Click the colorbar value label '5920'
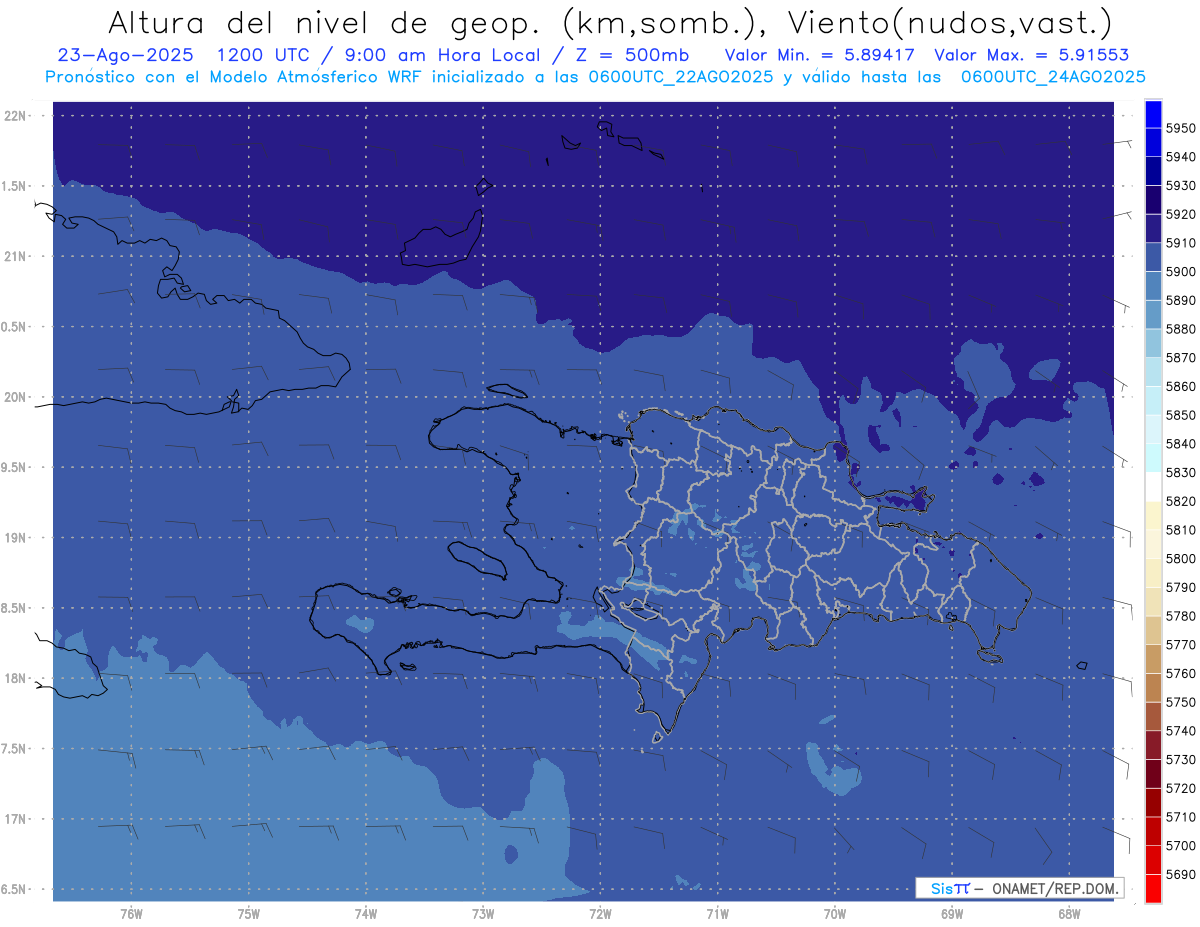 click(1181, 214)
